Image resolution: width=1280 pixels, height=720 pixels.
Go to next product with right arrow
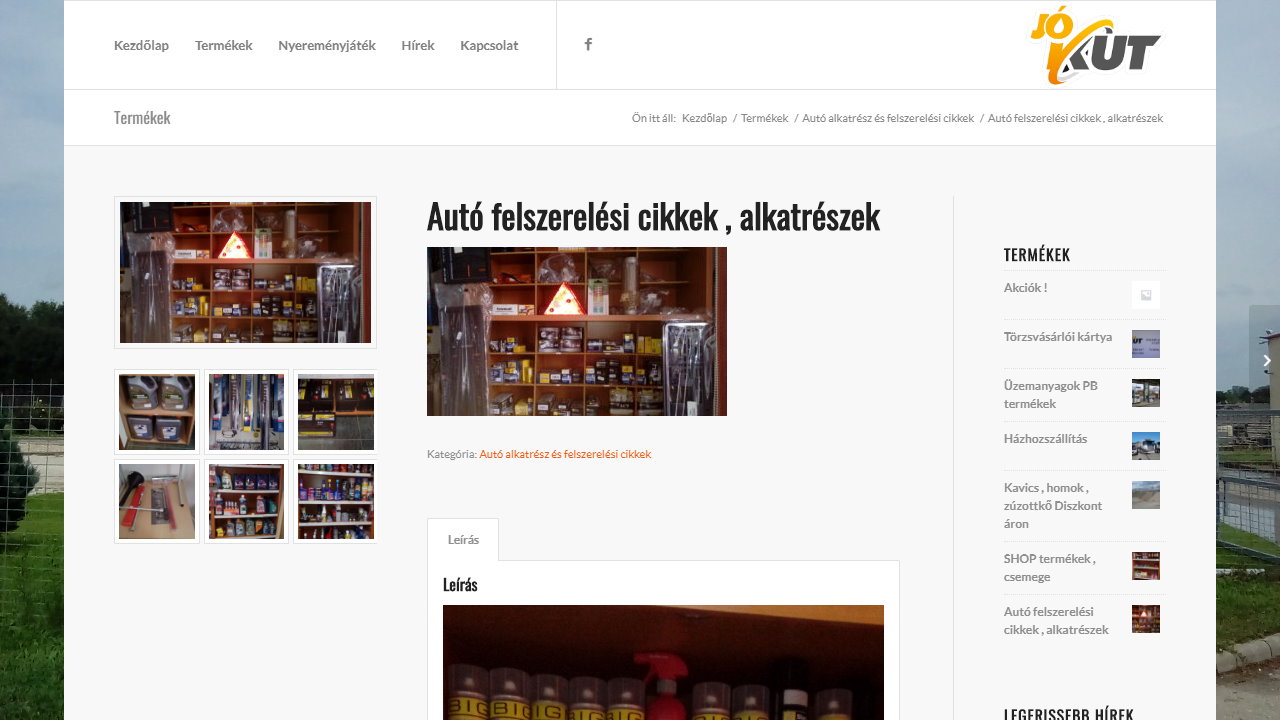(1265, 361)
